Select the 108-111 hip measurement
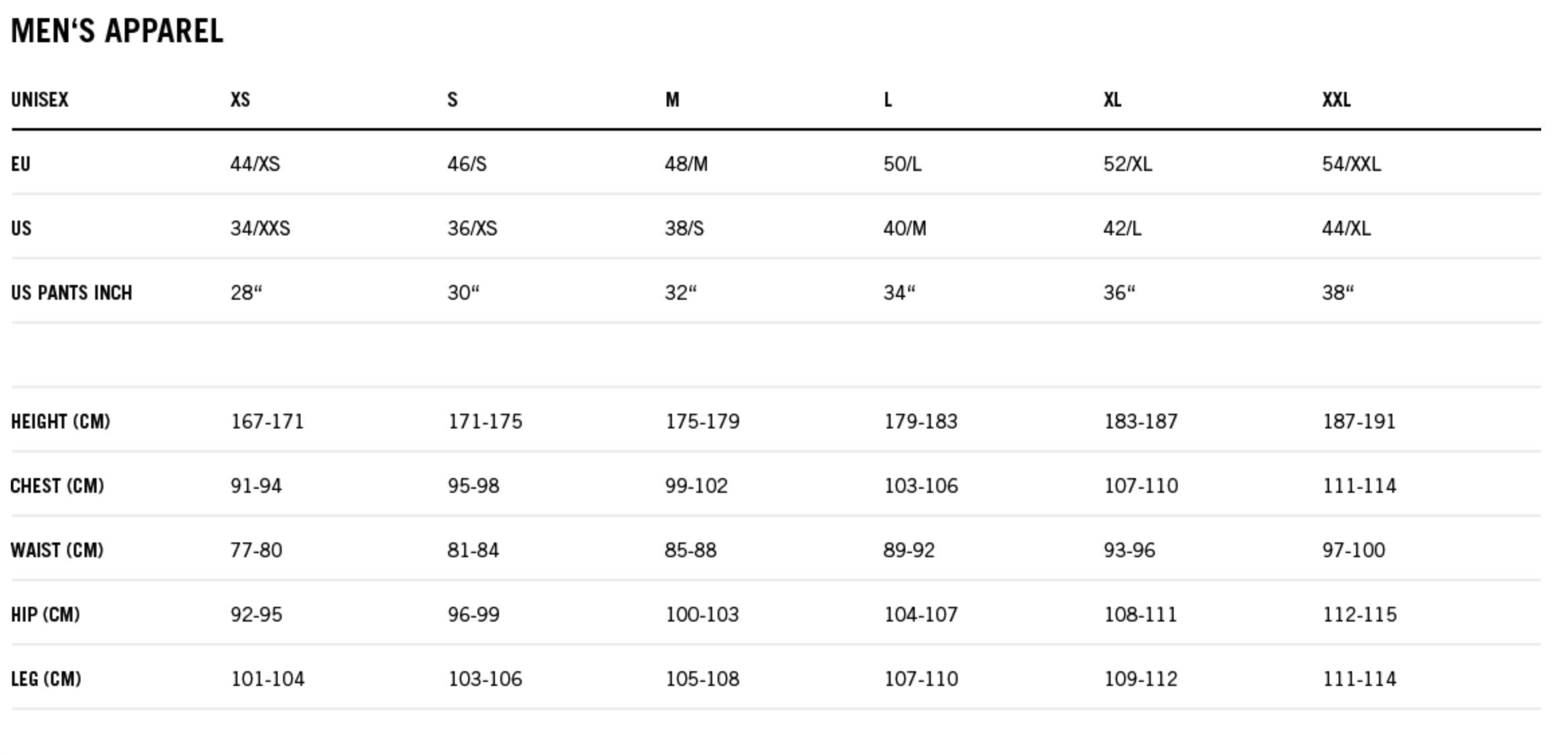Image resolution: width=1568 pixels, height=755 pixels. click(x=1140, y=615)
